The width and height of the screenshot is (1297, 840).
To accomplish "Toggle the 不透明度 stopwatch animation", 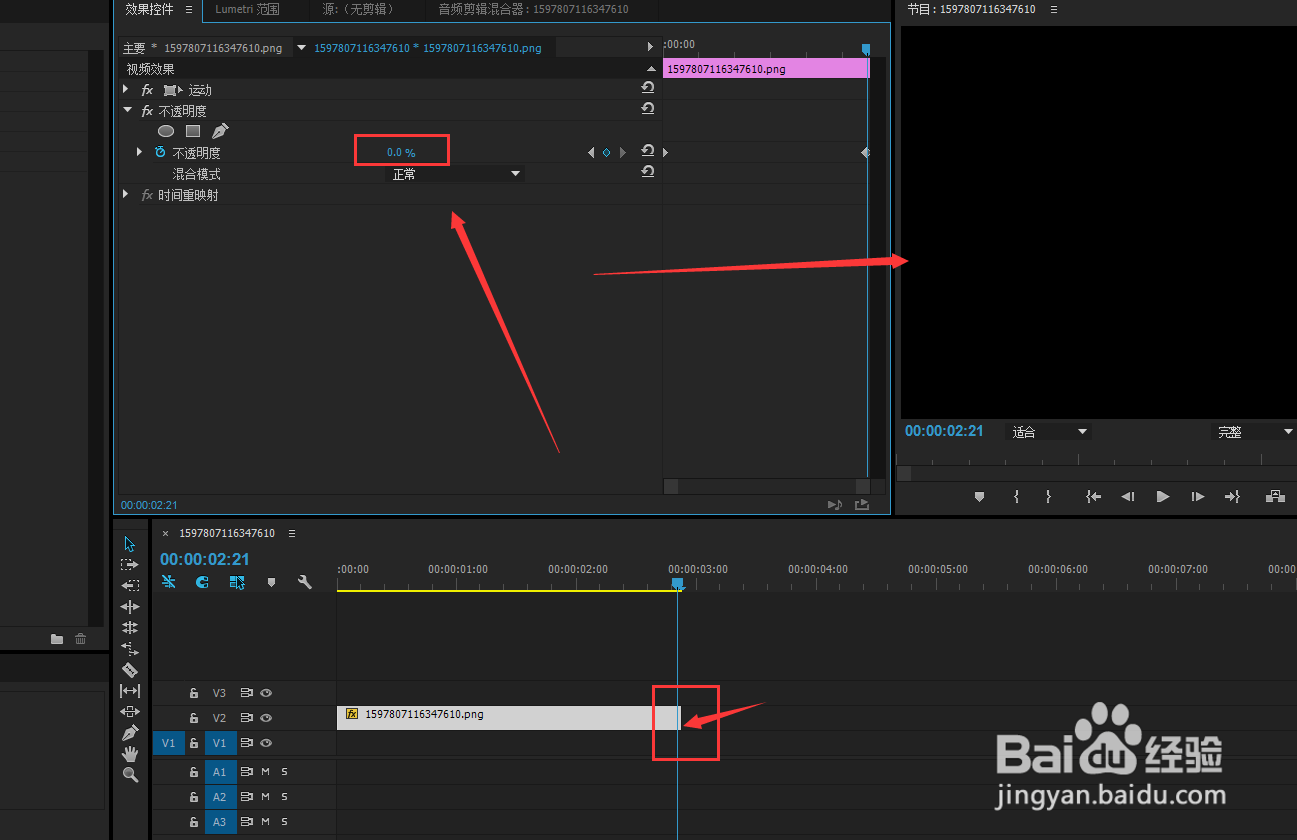I will [160, 153].
